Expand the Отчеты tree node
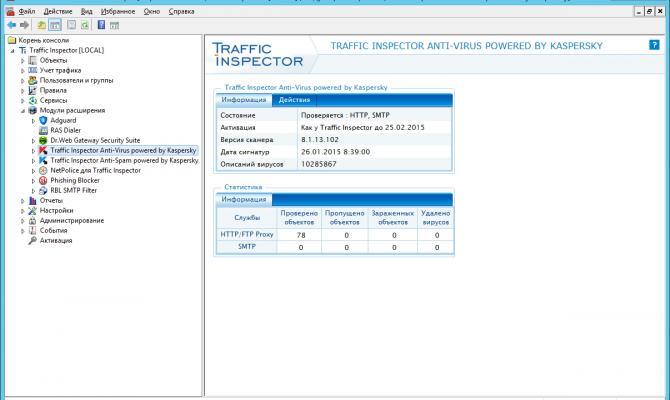Image resolution: width=670 pixels, height=400 pixels. point(23,201)
